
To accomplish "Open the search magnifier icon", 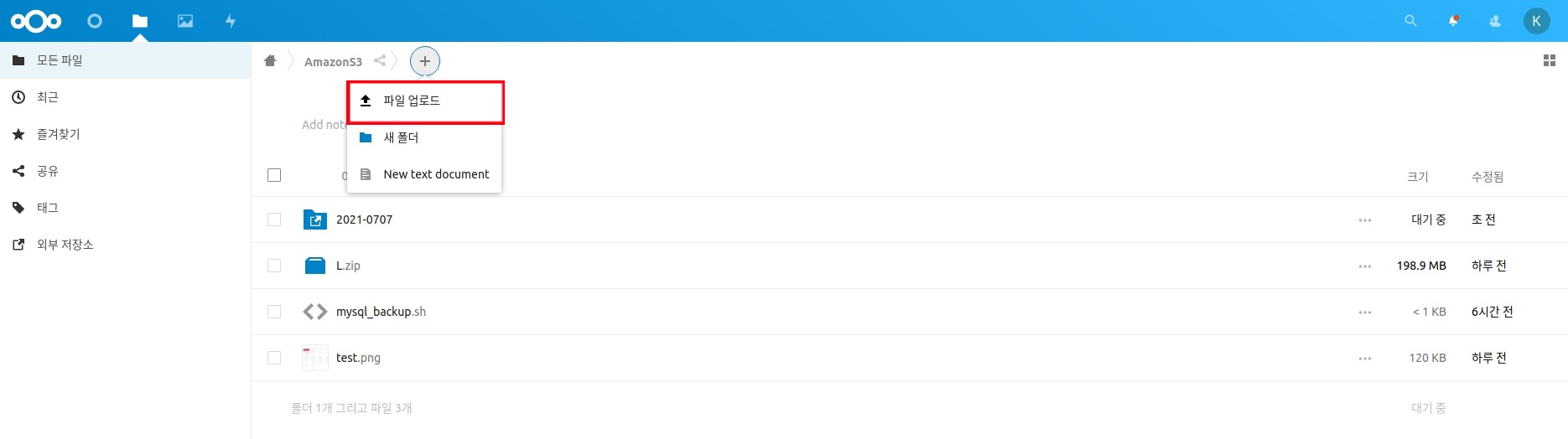I will click(1410, 21).
